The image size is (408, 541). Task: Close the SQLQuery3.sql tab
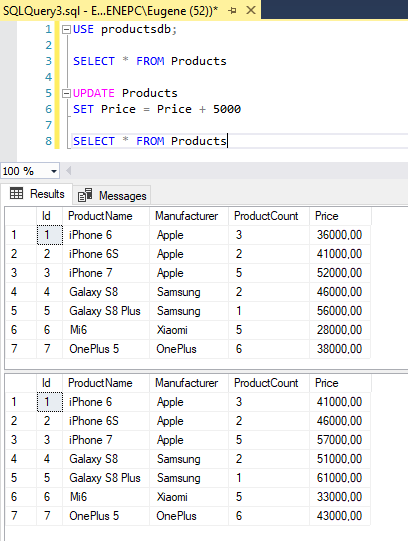tap(251, 10)
